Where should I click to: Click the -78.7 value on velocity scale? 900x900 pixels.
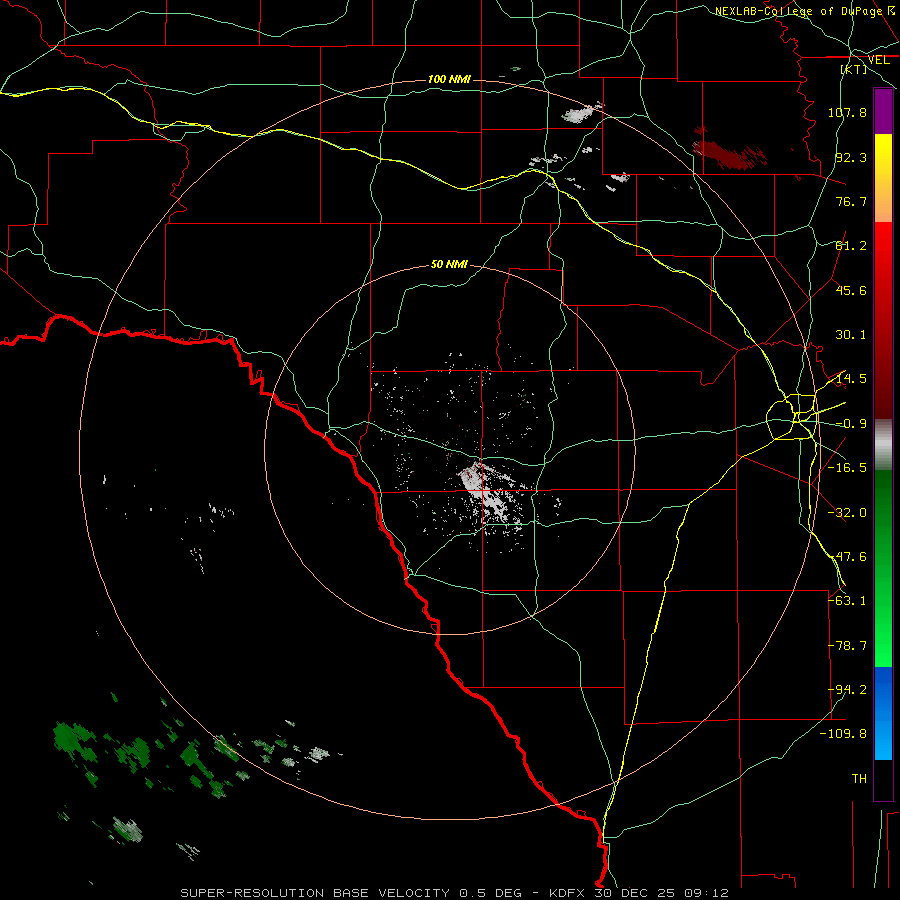847,646
